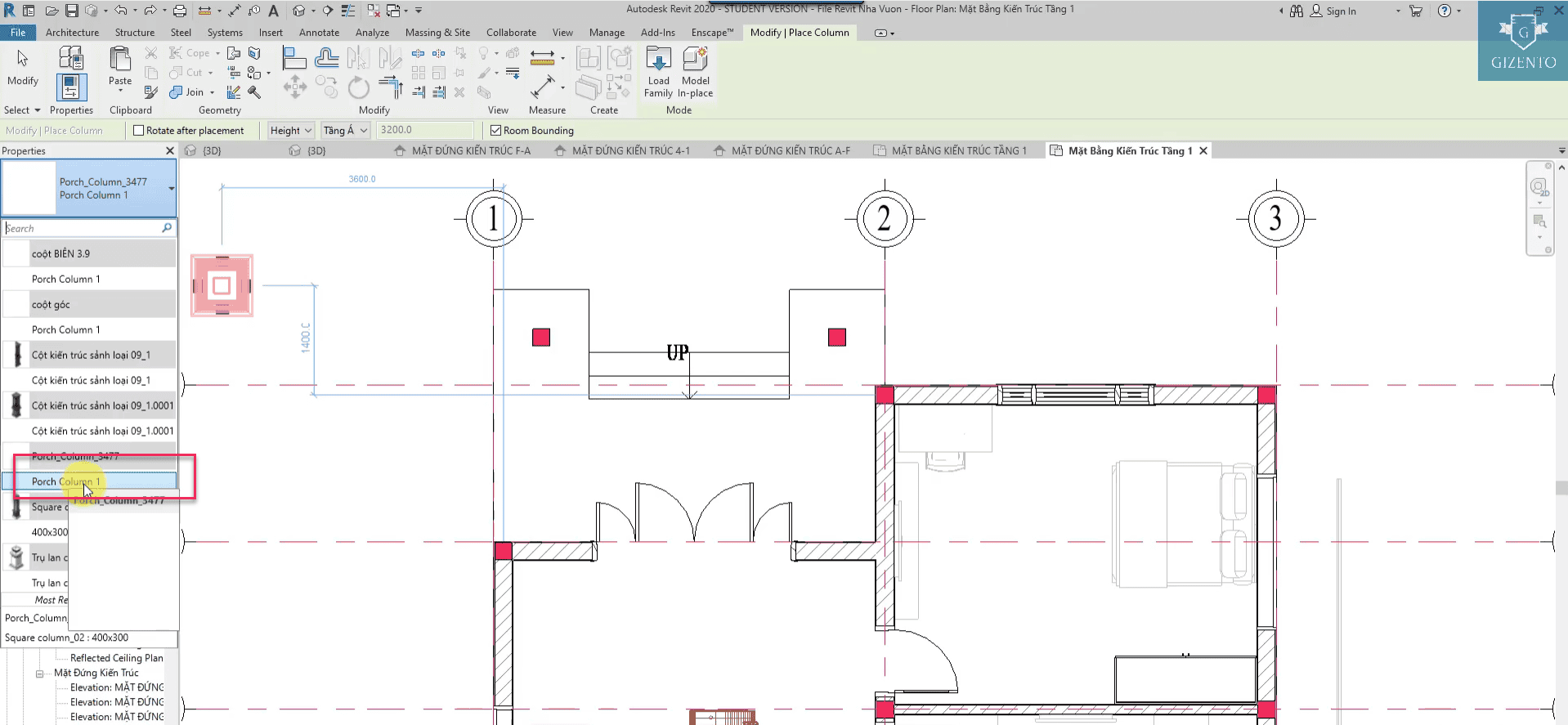Click the Offset tool icon
The height and width of the screenshot is (725, 1568).
pyautogui.click(x=327, y=57)
